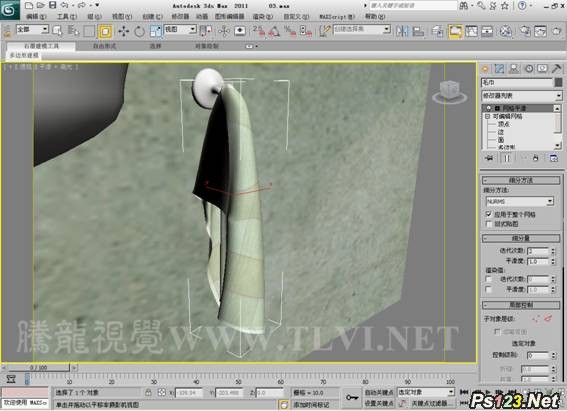Toggle the Angle Snap icon
This screenshot has width=567, height=411.
click(x=274, y=31)
